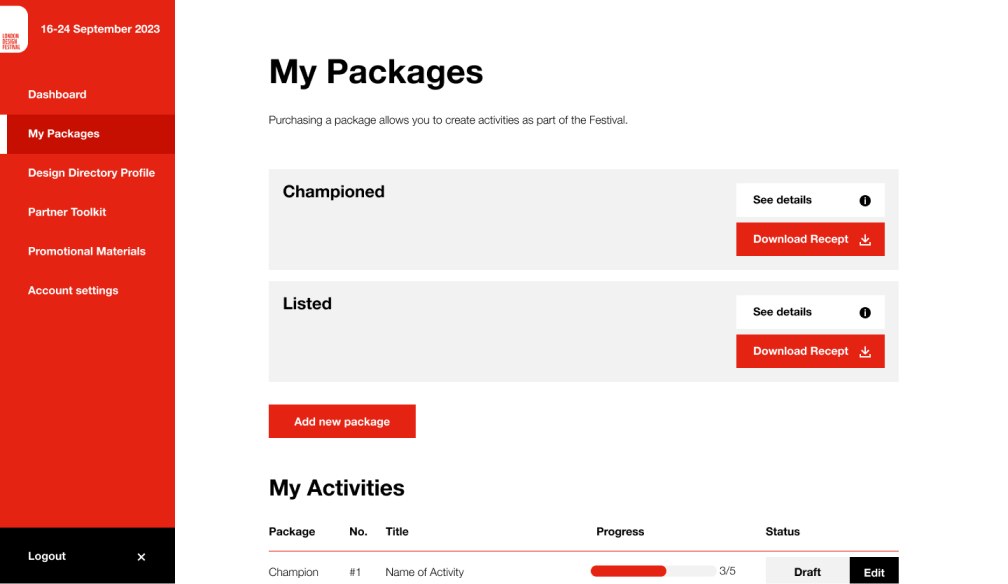Click the 3/5 progress bar
The height and width of the screenshot is (584, 1008).
point(653,570)
